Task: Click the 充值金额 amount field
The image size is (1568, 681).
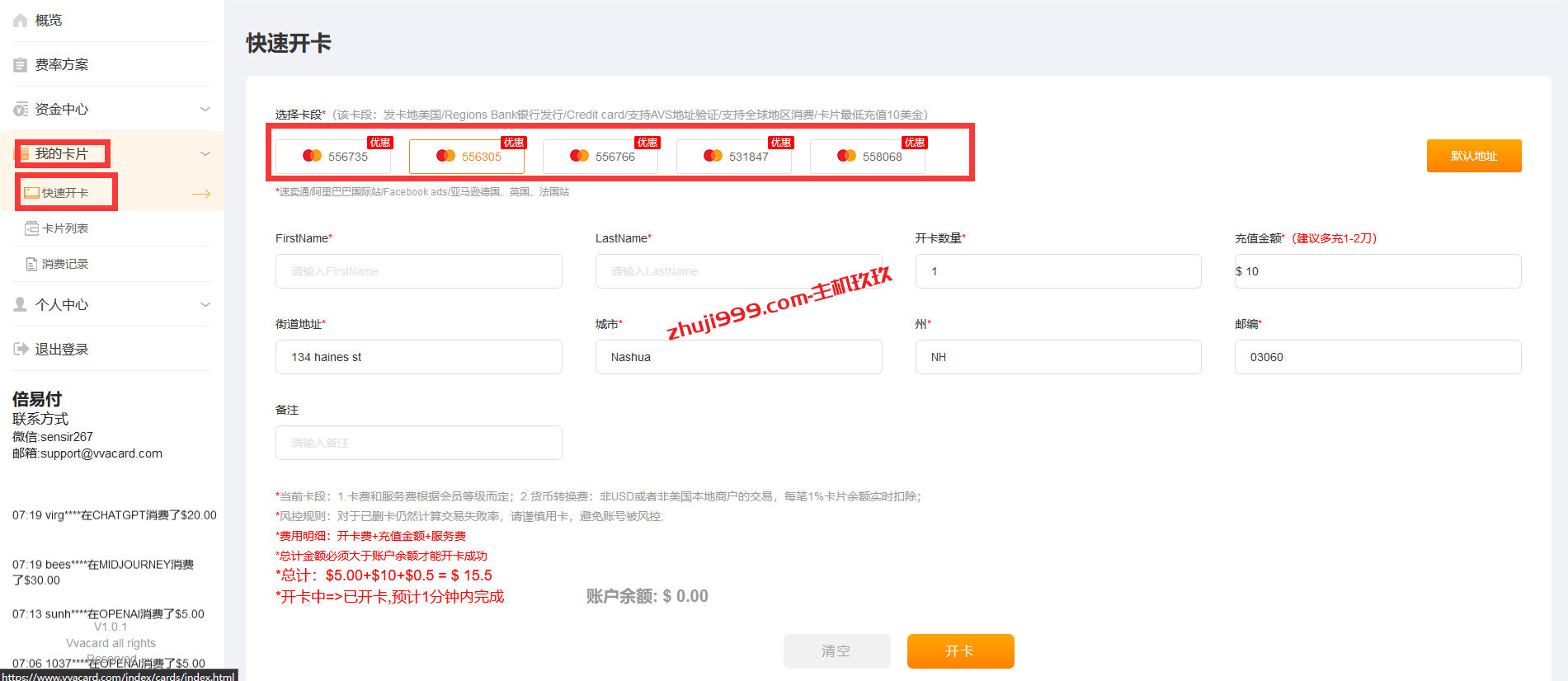Action: pos(1378,271)
